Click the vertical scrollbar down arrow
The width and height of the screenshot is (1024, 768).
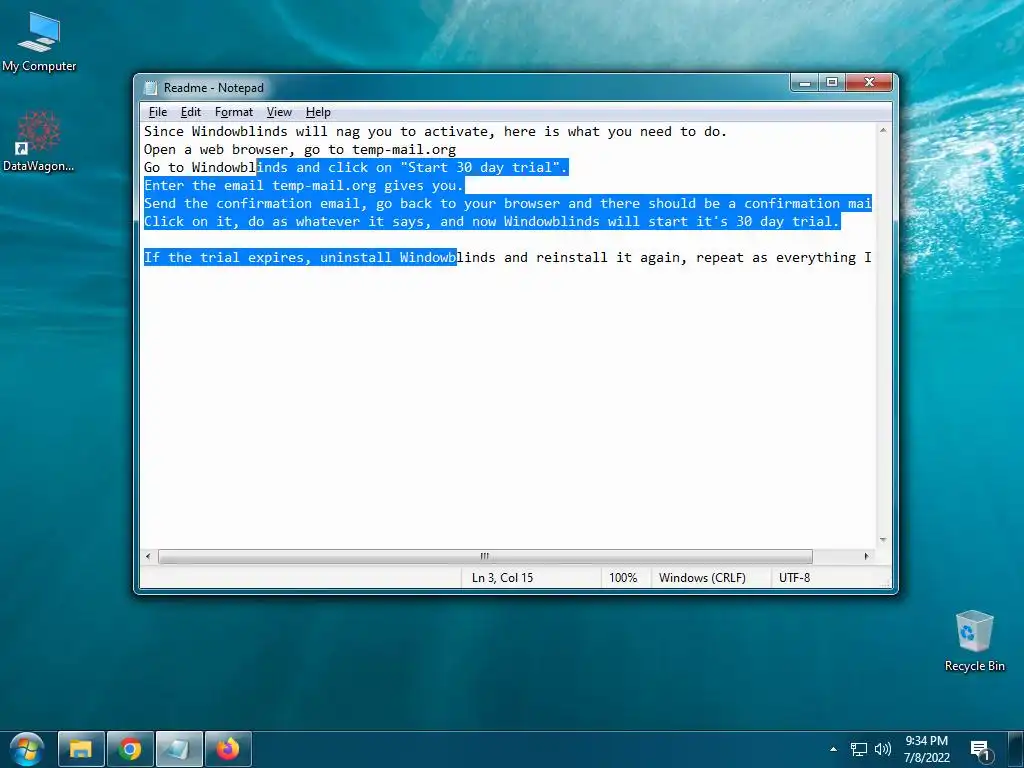(883, 540)
